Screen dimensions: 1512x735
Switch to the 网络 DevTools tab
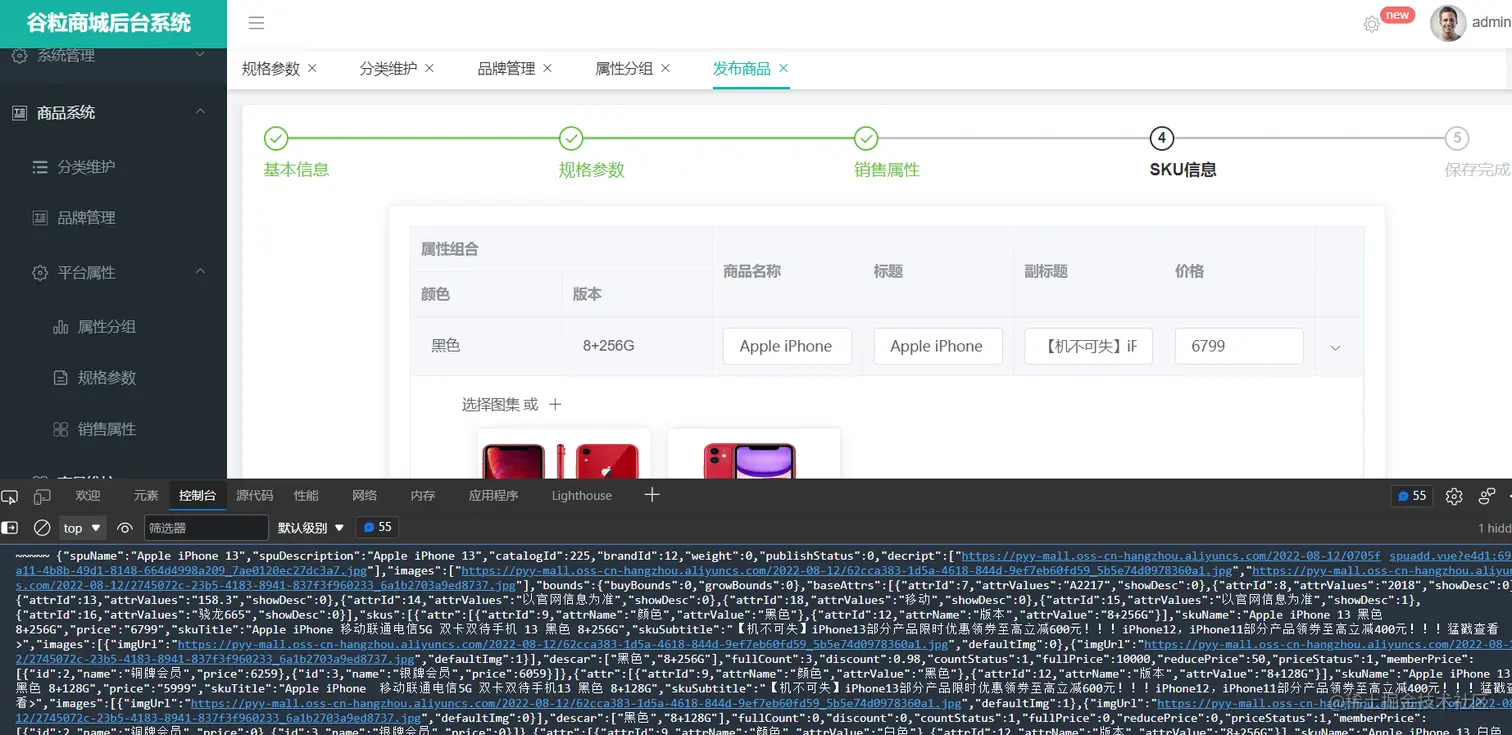coord(365,495)
